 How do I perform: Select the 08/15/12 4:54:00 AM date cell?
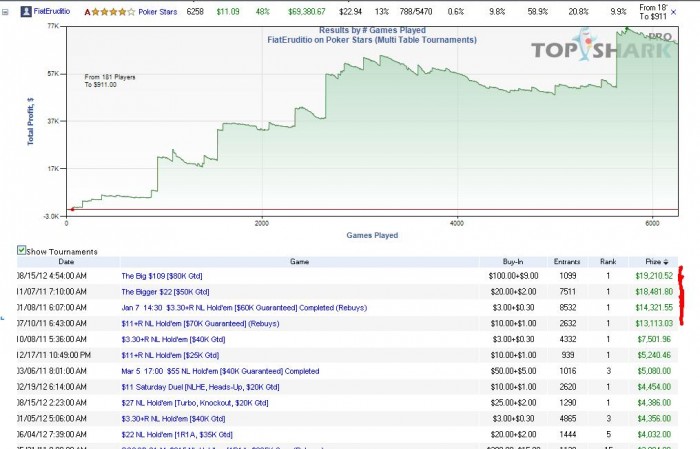(52, 276)
